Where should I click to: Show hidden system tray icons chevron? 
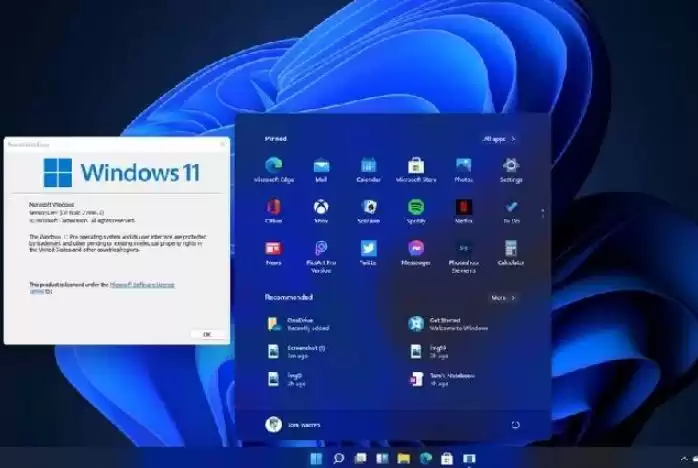pyautogui.click(x=684, y=459)
